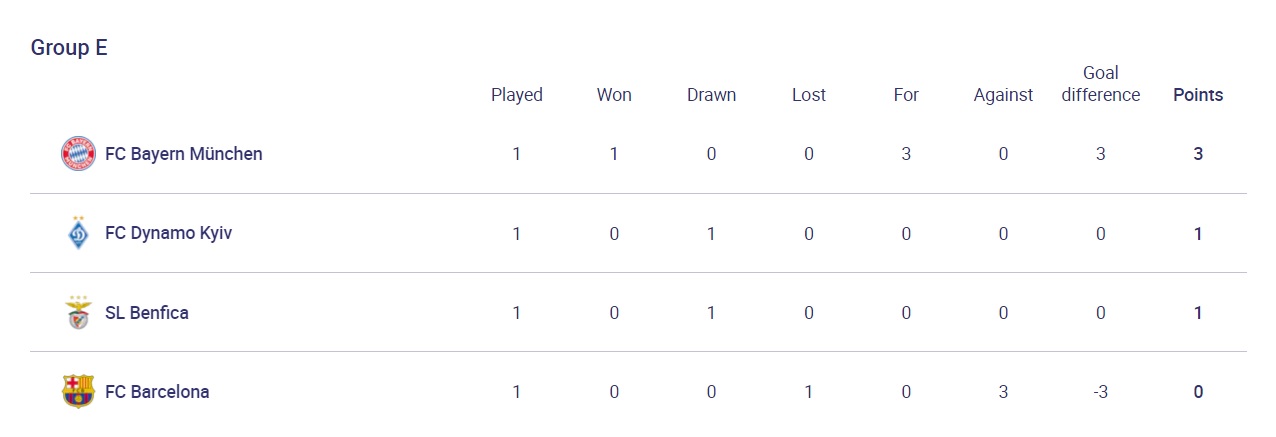Click the Played column header
This screenshot has width=1276, height=437.
tap(517, 95)
